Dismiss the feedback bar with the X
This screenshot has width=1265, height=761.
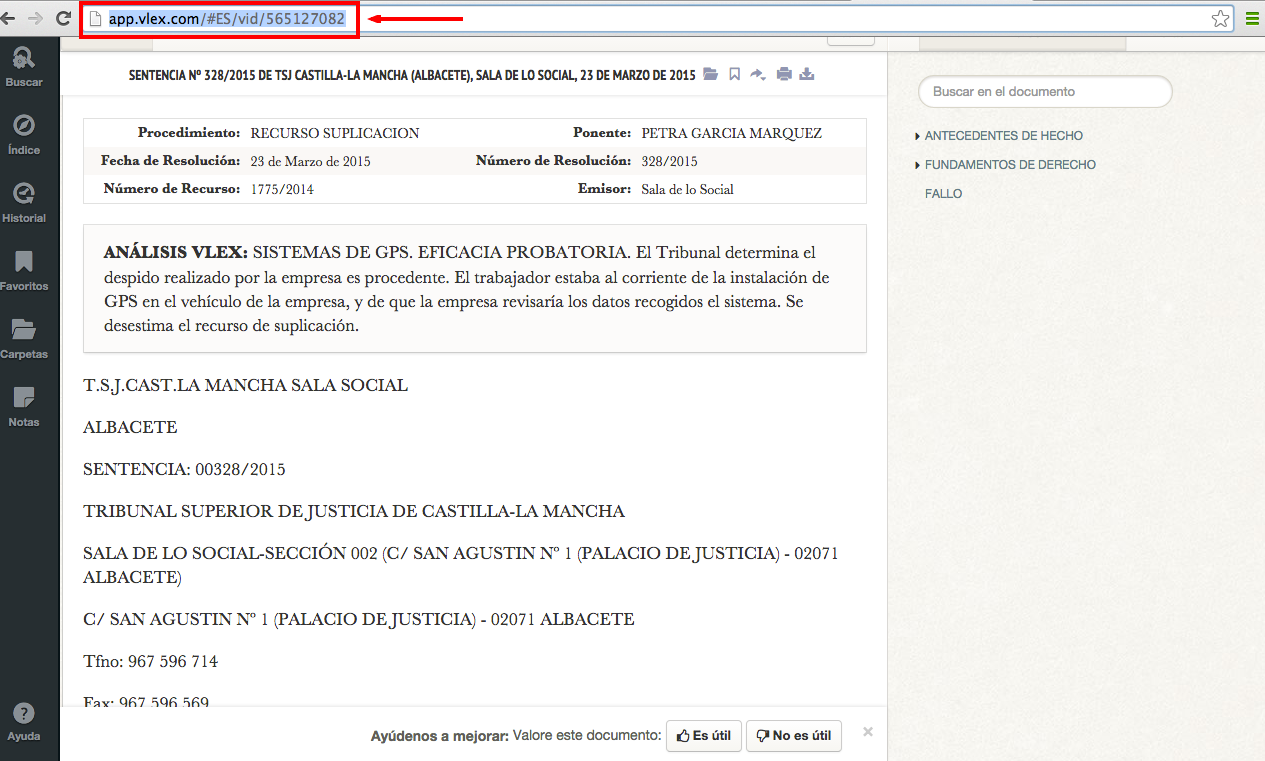(868, 732)
